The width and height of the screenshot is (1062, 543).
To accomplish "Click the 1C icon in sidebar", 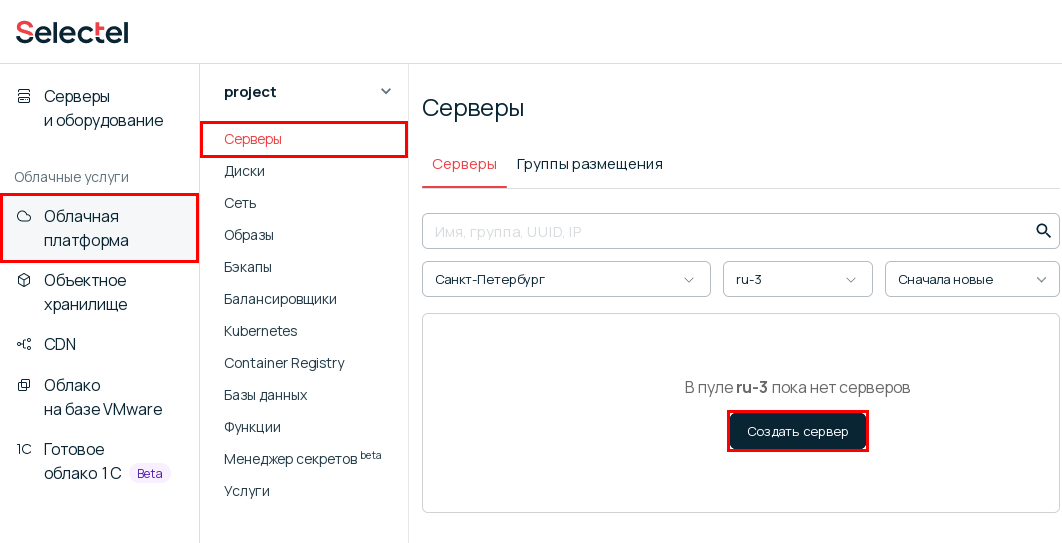I will [24, 449].
